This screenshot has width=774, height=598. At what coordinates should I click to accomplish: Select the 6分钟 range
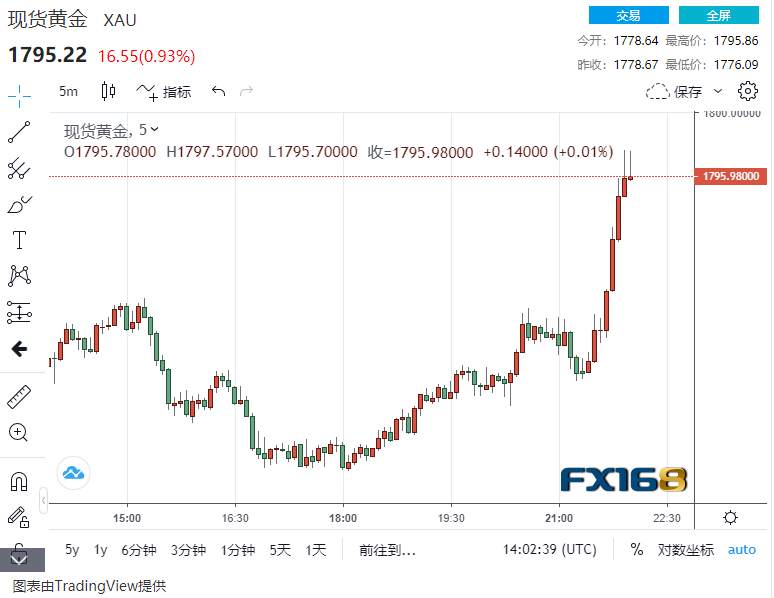[139, 550]
